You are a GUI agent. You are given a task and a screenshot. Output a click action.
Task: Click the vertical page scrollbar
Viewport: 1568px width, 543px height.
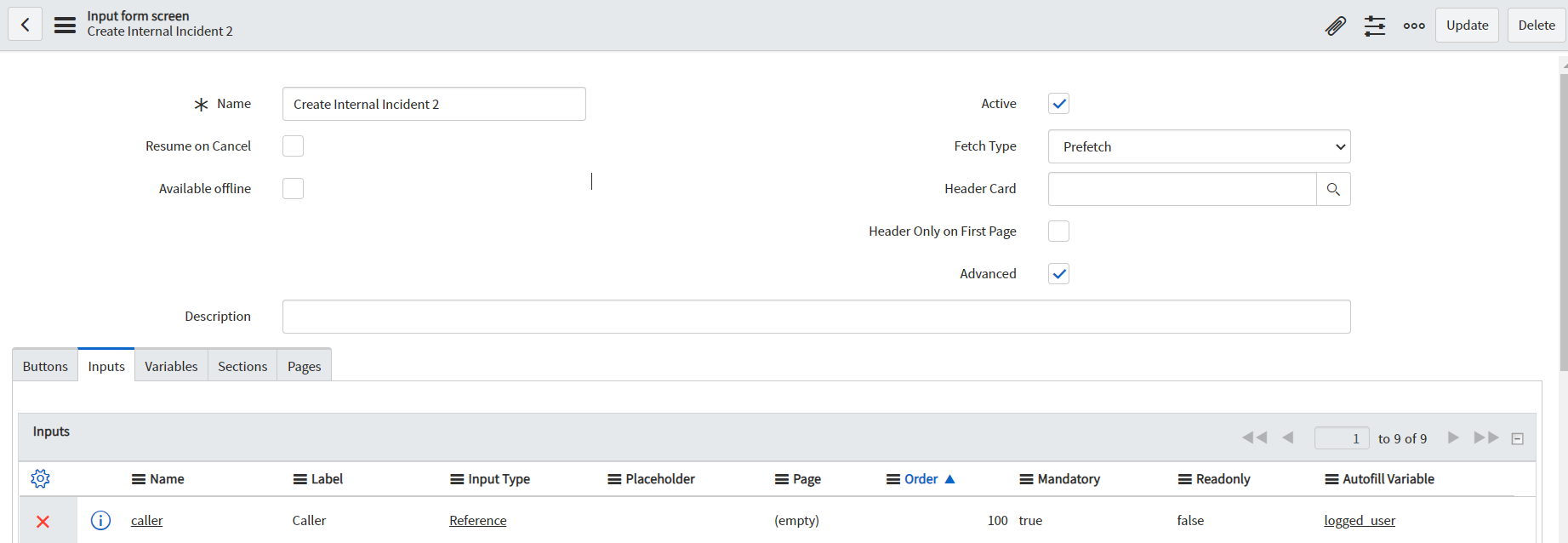[x=1564, y=221]
